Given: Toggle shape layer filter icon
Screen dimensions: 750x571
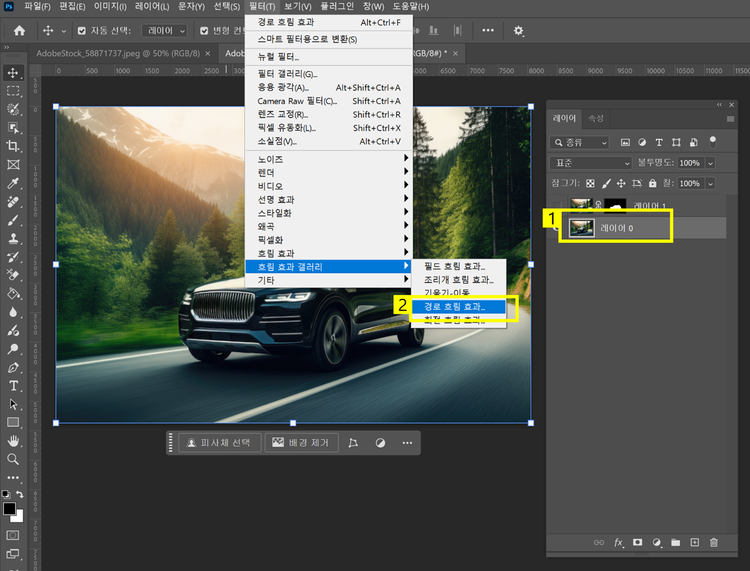Looking at the screenshot, I should (676, 142).
